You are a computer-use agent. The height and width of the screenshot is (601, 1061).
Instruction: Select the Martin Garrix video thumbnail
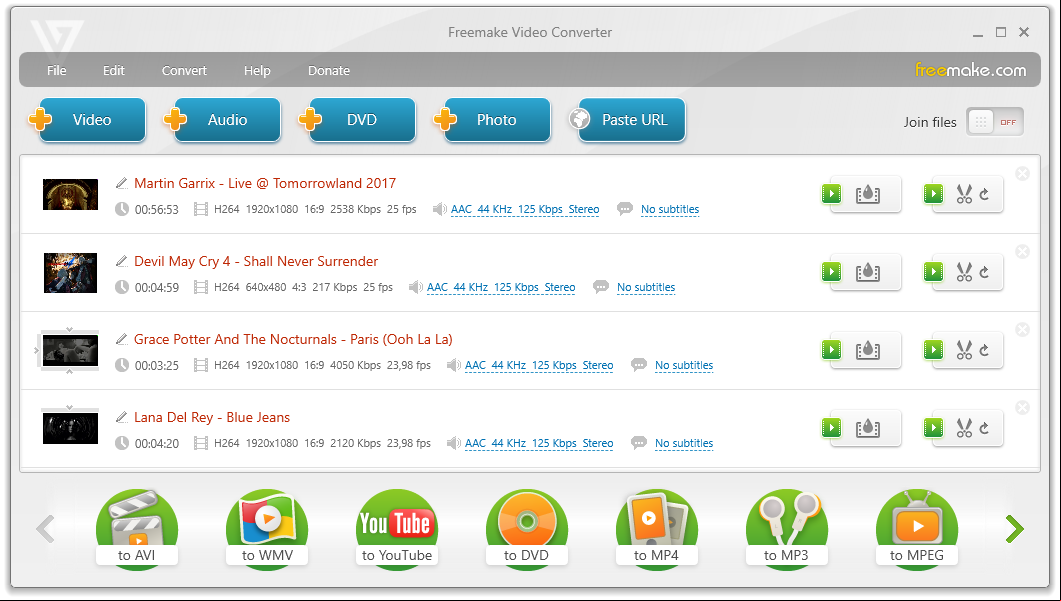[x=70, y=194]
